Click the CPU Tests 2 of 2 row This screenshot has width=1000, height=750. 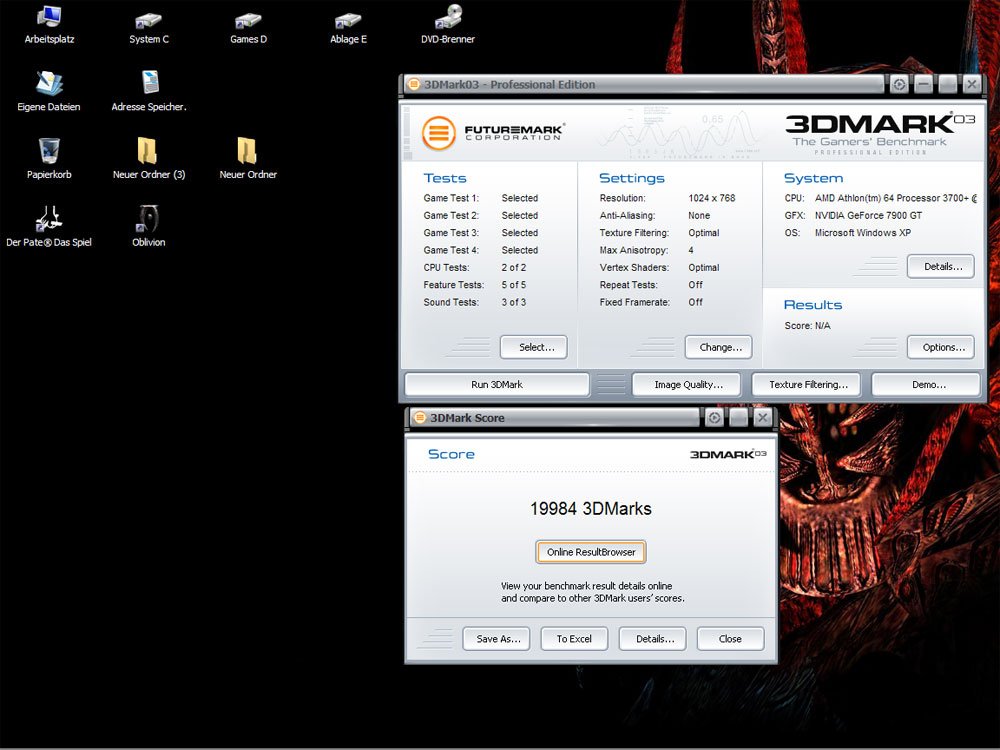coord(475,268)
